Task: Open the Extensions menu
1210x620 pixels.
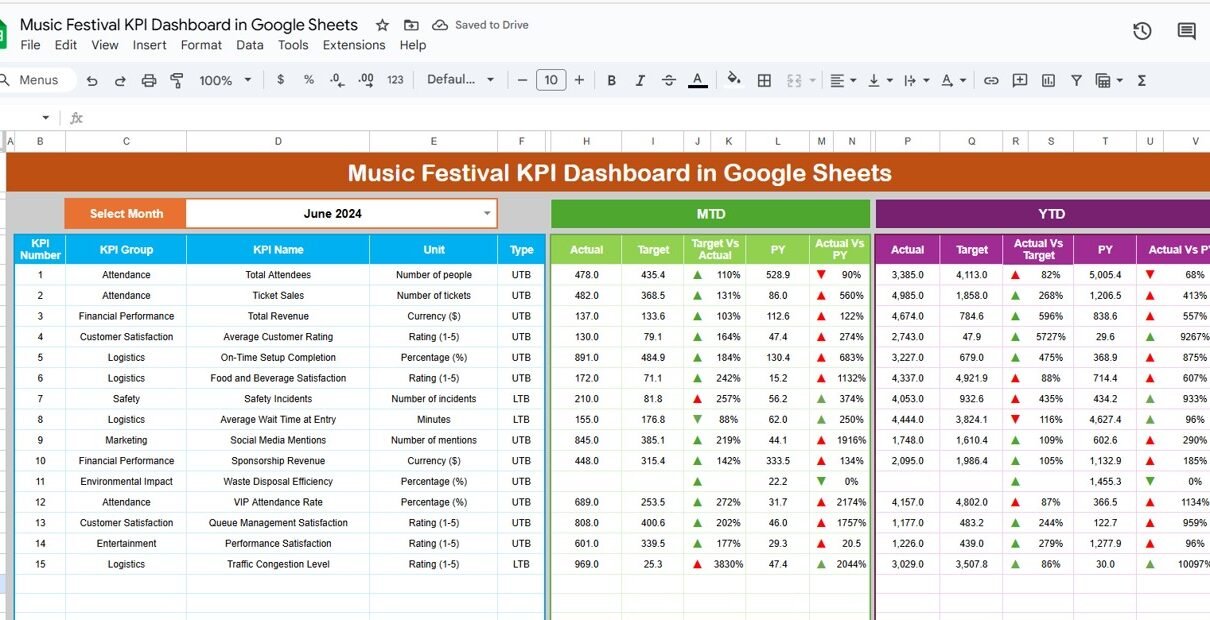Action: point(354,45)
